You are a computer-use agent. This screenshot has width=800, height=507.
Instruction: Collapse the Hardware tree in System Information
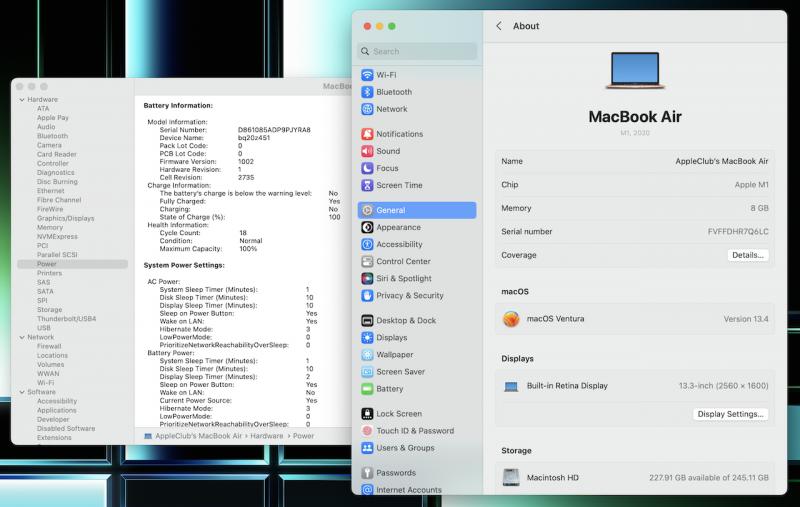[x=22, y=99]
